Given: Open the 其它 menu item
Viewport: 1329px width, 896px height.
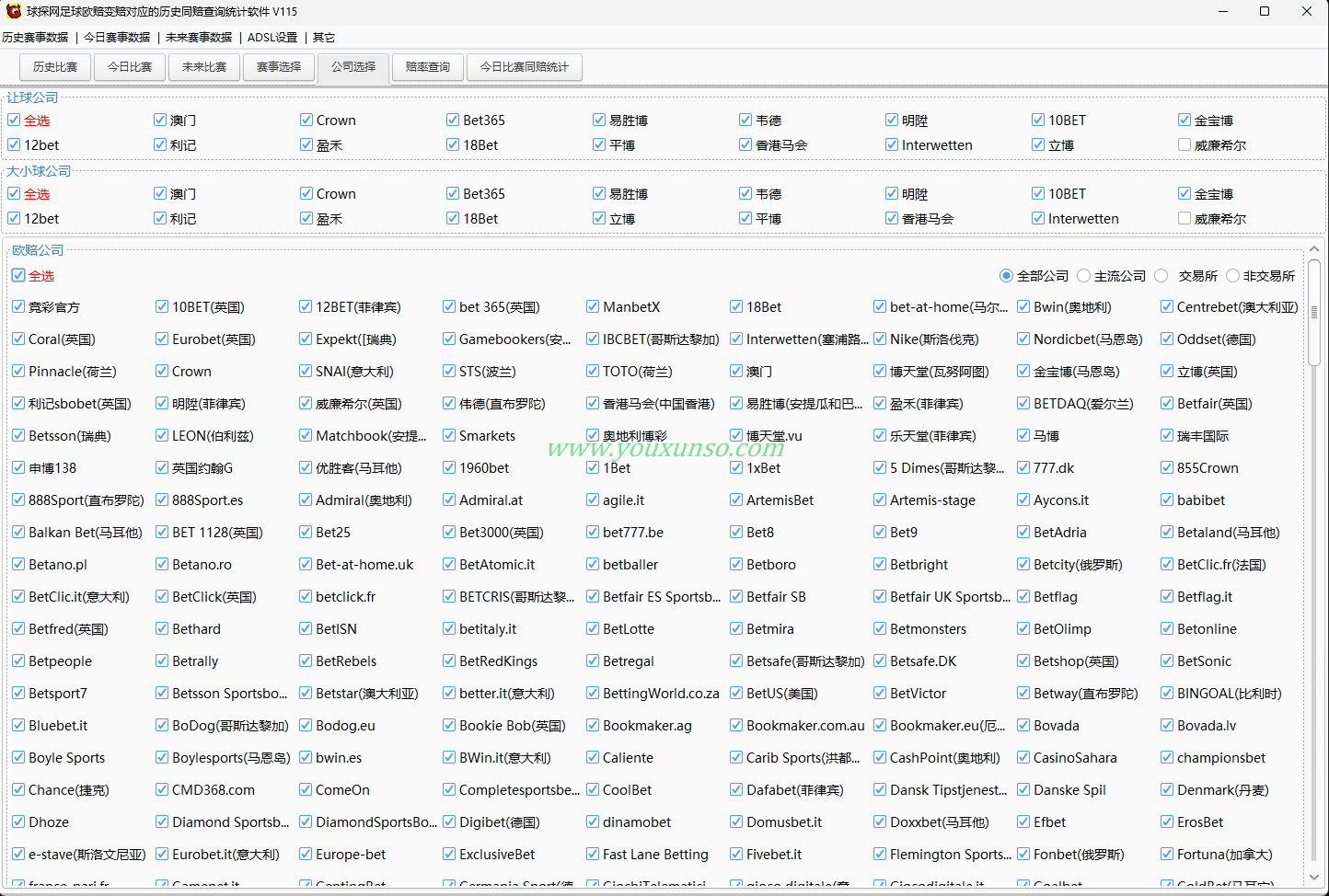Looking at the screenshot, I should 324,38.
